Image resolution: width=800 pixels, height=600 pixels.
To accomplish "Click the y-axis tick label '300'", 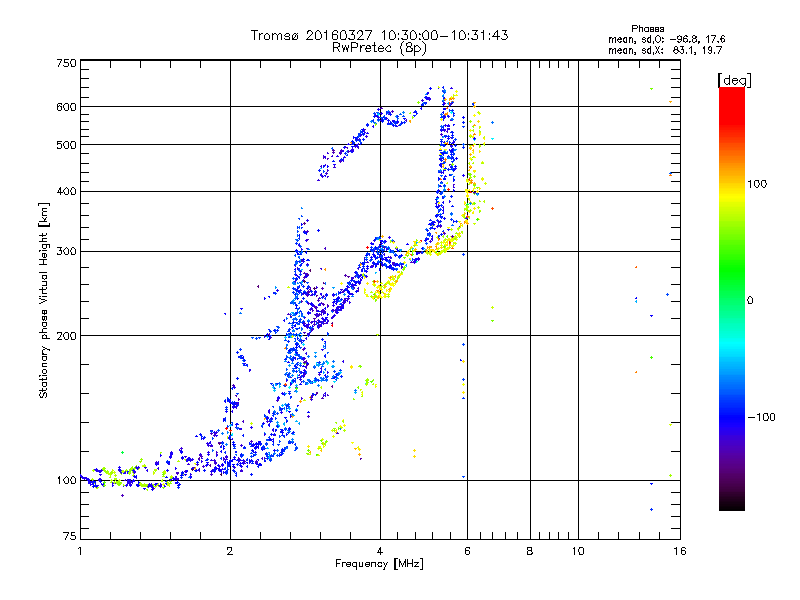I will click(66, 251).
